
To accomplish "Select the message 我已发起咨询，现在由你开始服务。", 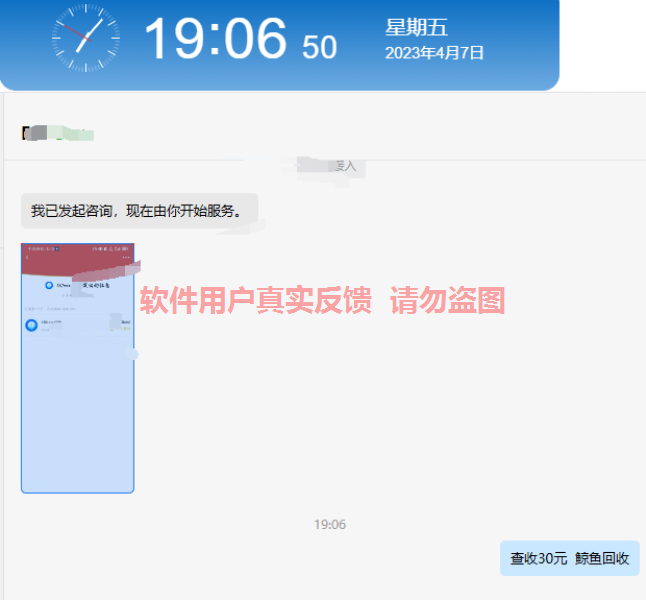I will coord(139,211).
